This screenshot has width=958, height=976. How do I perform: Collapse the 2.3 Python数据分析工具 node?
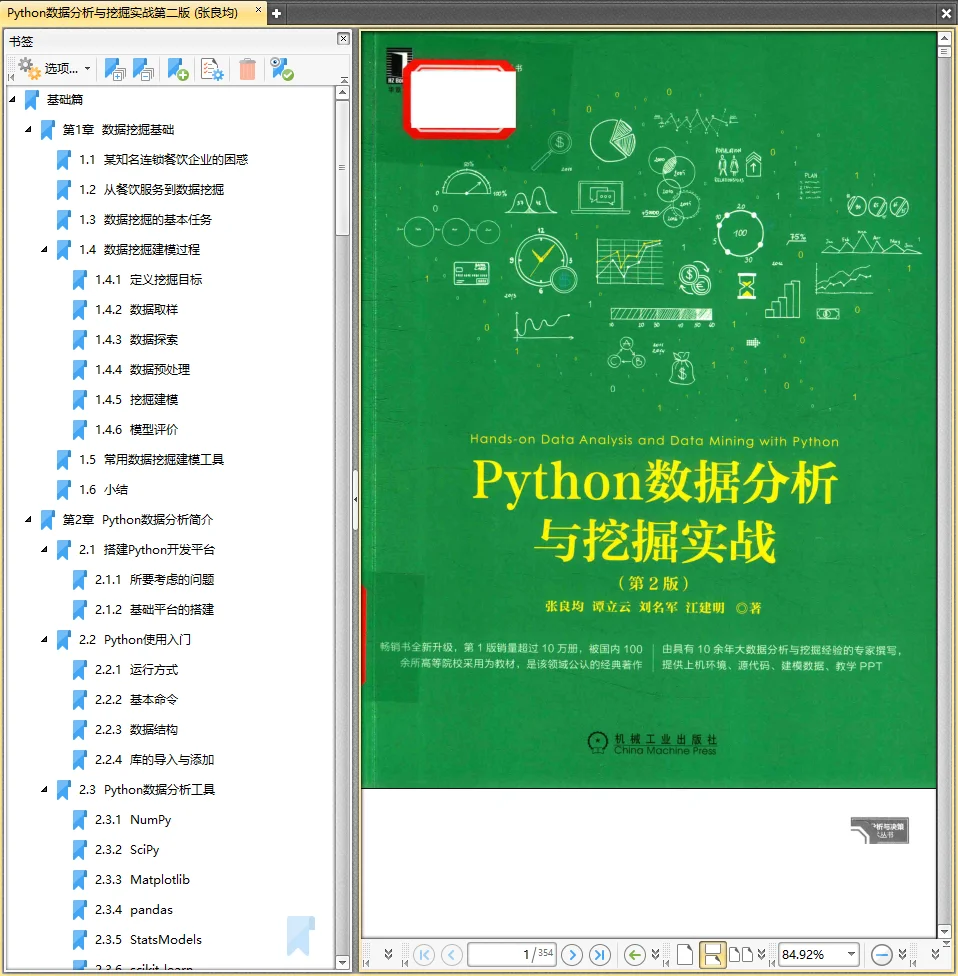(x=44, y=789)
